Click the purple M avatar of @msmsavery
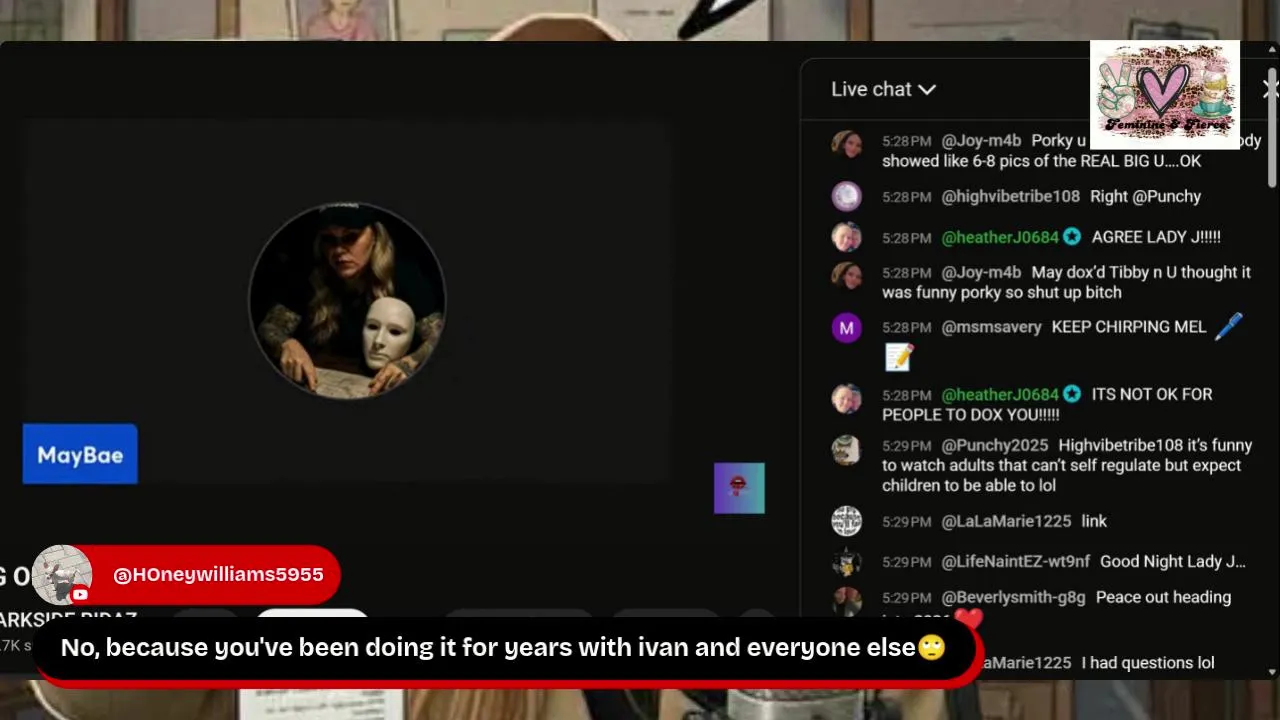This screenshot has height=720, width=1280. [847, 327]
